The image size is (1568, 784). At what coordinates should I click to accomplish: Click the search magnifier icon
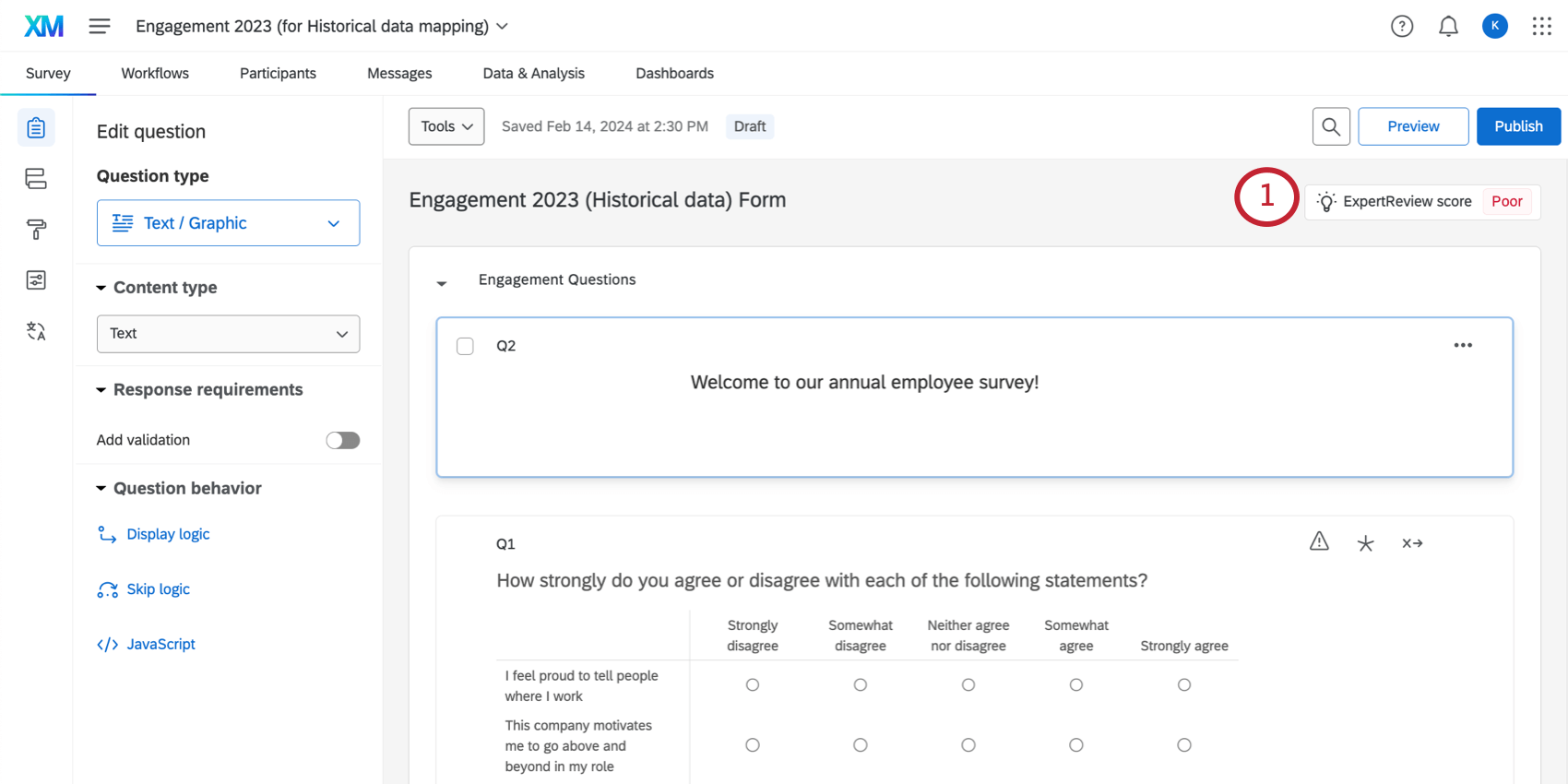click(x=1331, y=126)
